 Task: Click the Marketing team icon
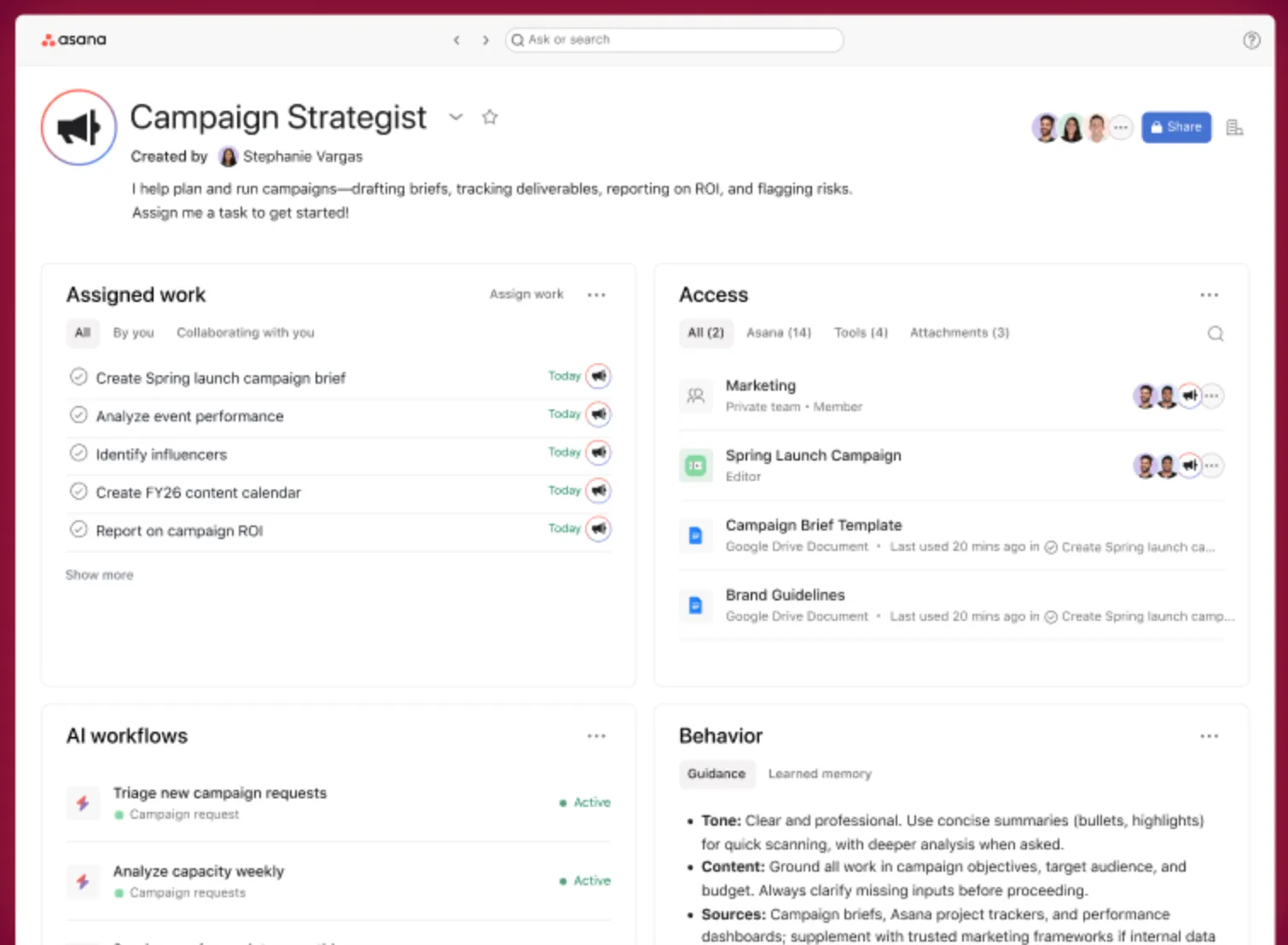[x=696, y=396]
